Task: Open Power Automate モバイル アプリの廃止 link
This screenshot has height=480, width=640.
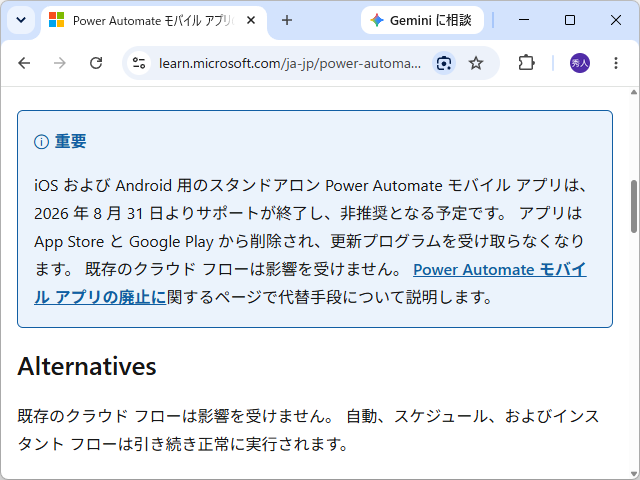Action: coord(500,269)
